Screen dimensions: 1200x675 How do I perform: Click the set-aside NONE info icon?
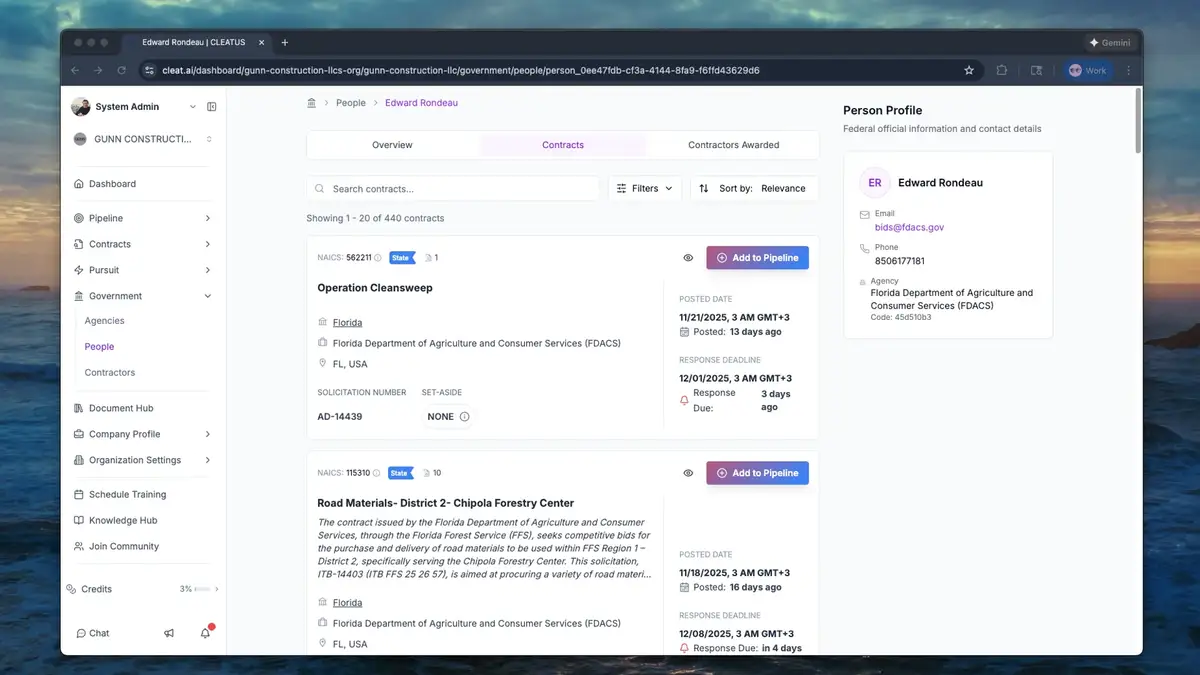[465, 417]
